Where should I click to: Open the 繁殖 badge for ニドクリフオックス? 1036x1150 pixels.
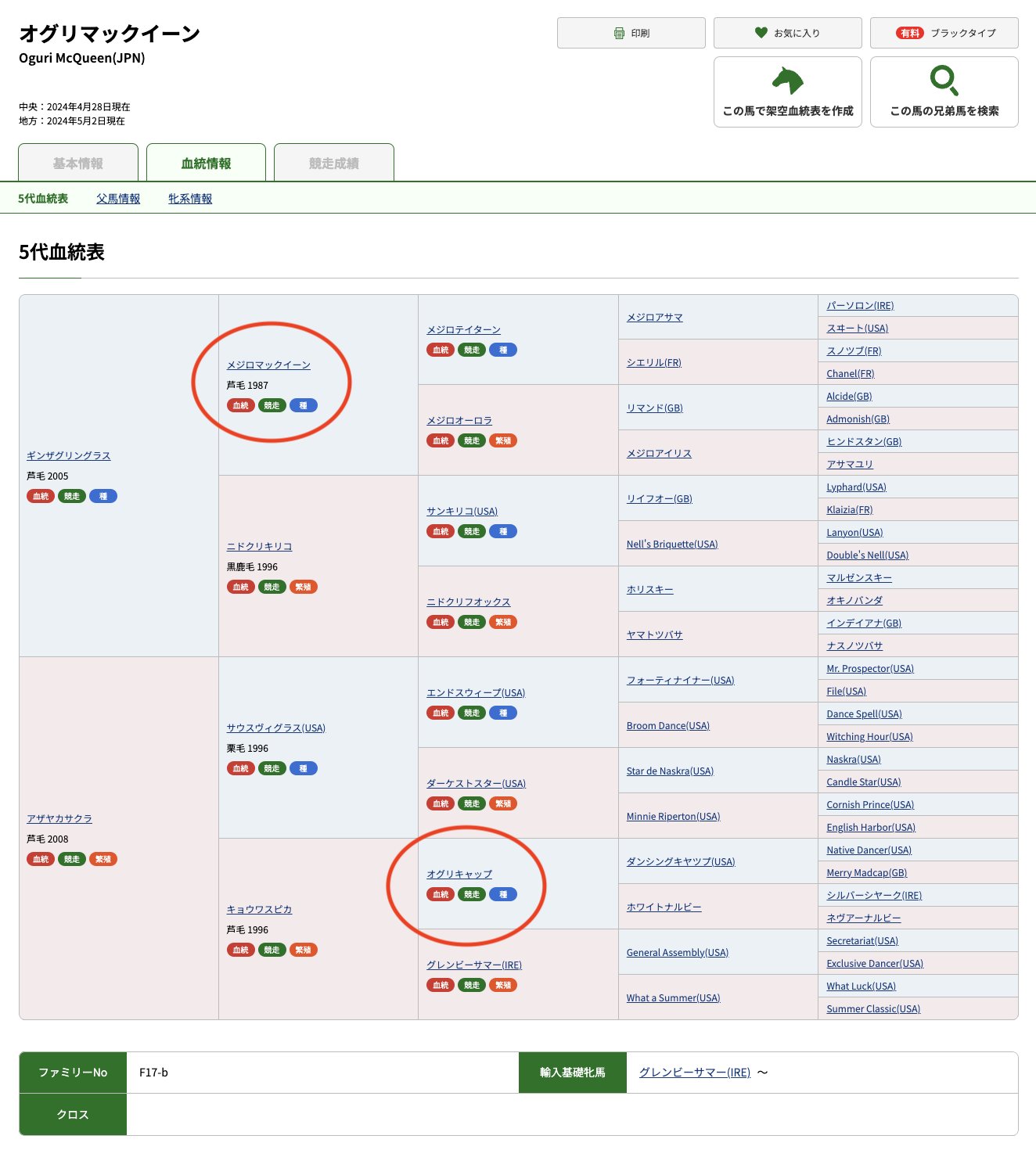[503, 622]
